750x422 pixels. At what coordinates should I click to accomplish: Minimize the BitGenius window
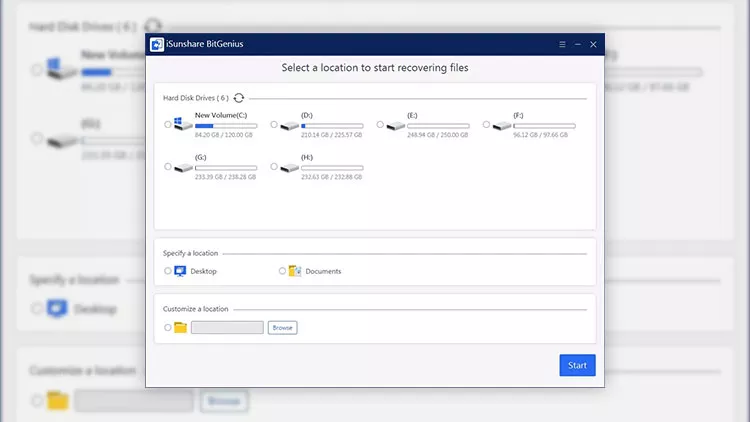click(578, 44)
